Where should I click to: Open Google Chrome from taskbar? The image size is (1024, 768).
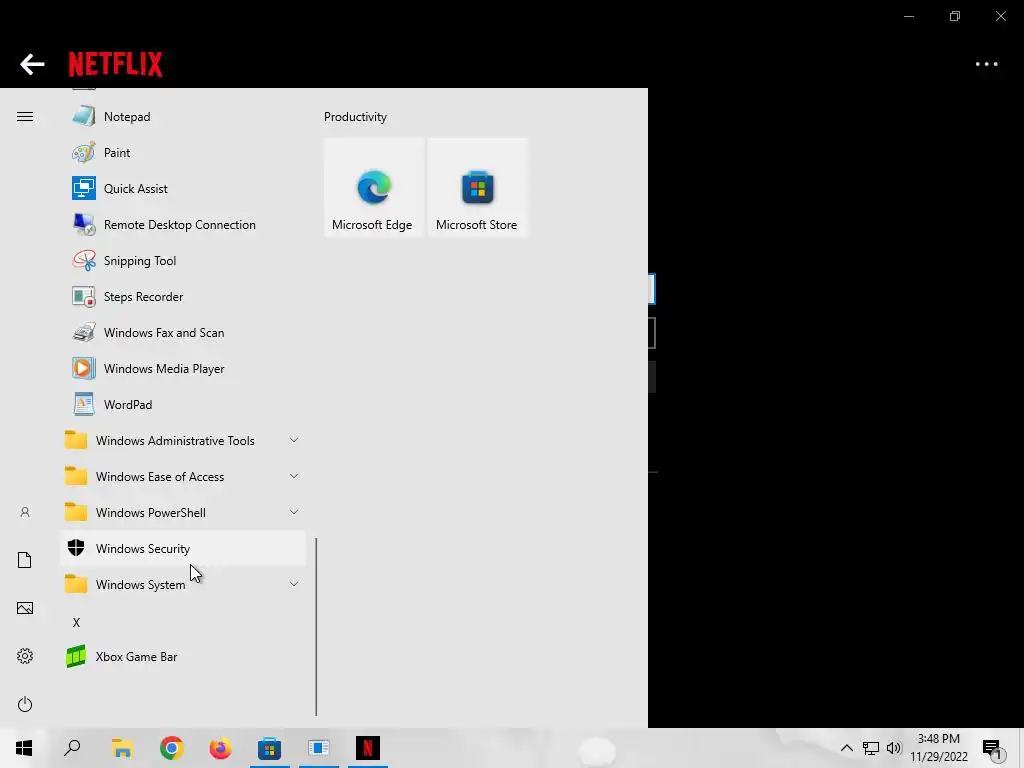tap(171, 748)
